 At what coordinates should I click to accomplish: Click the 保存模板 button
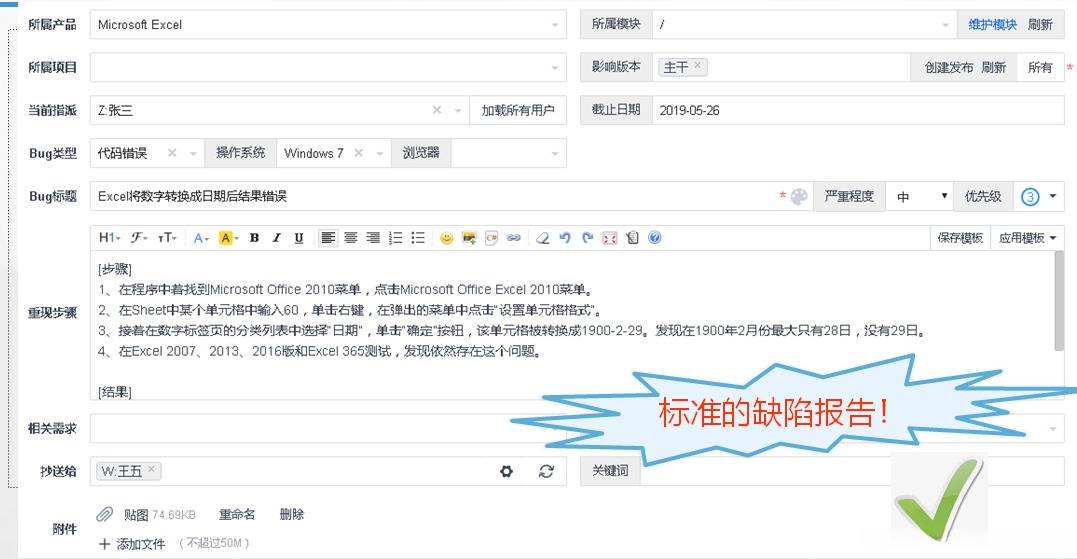click(x=960, y=238)
